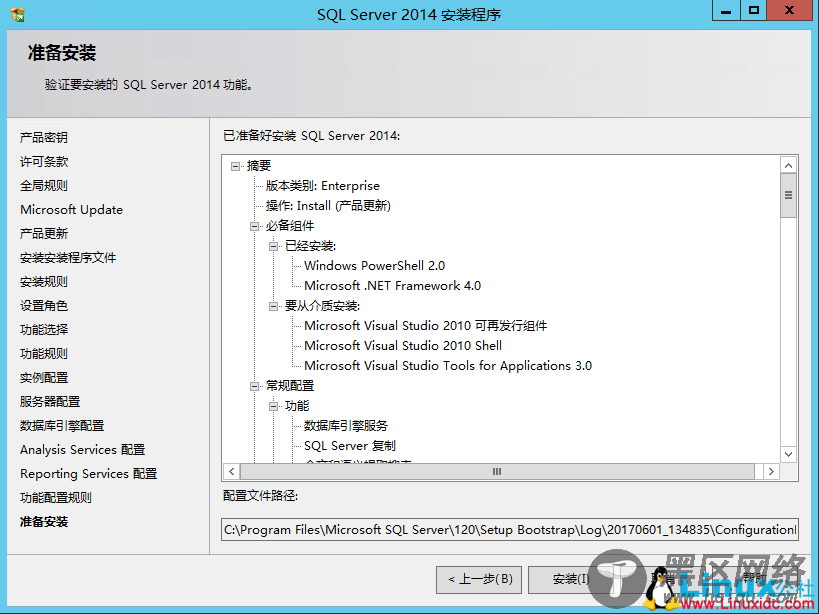The width and height of the screenshot is (819, 614).
Task: Click the scroll up arrow of summary tree
Action: [x=789, y=166]
